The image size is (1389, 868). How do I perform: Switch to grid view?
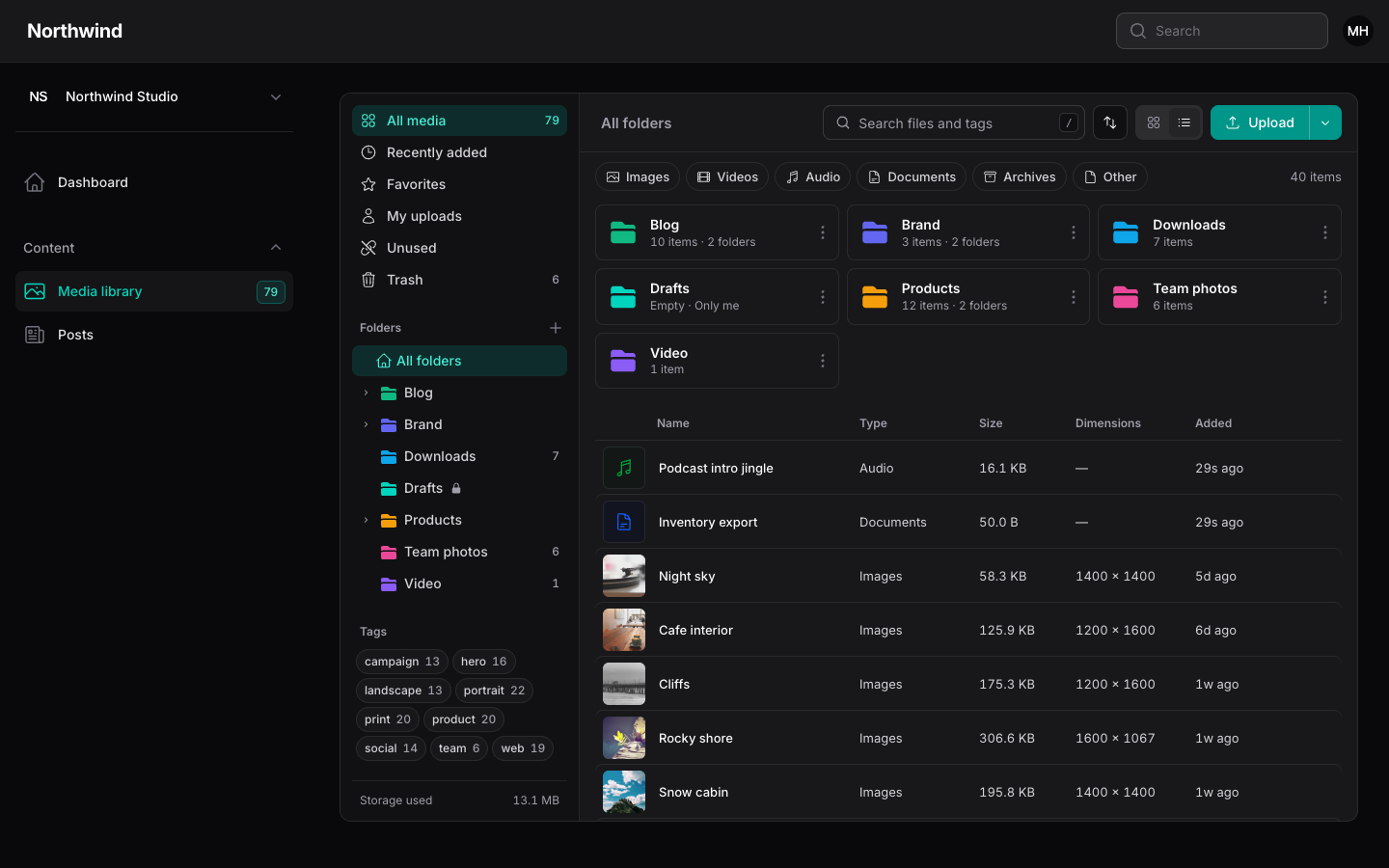click(1154, 122)
